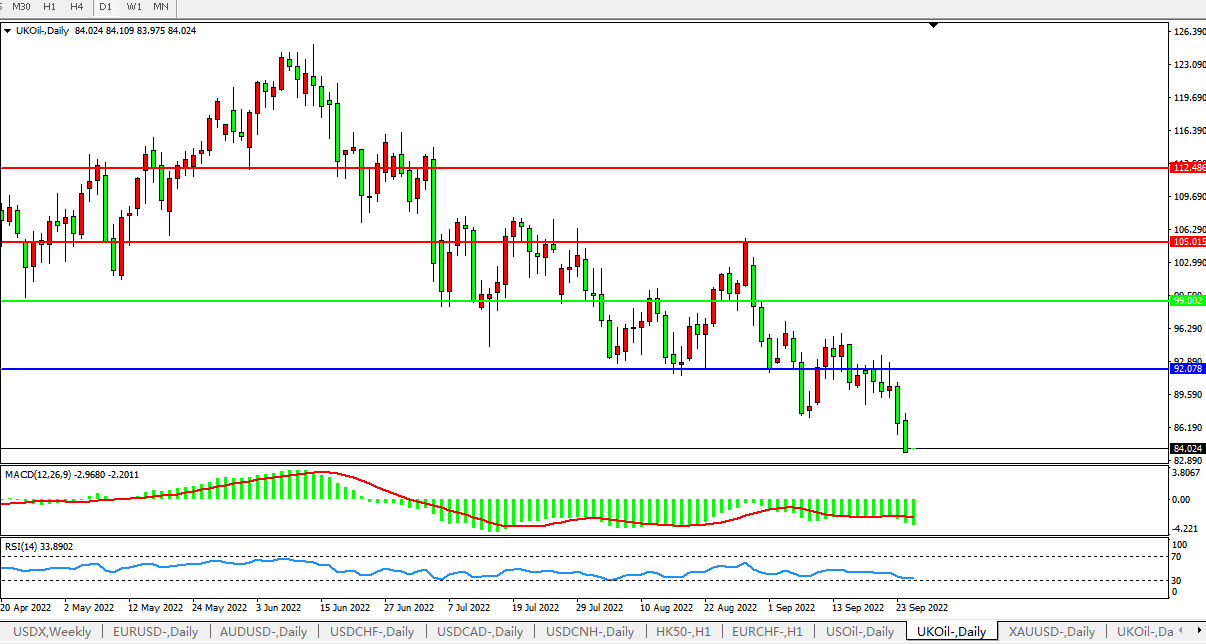Go to the USOil-,Daily tab
1206x644 pixels.
859,632
